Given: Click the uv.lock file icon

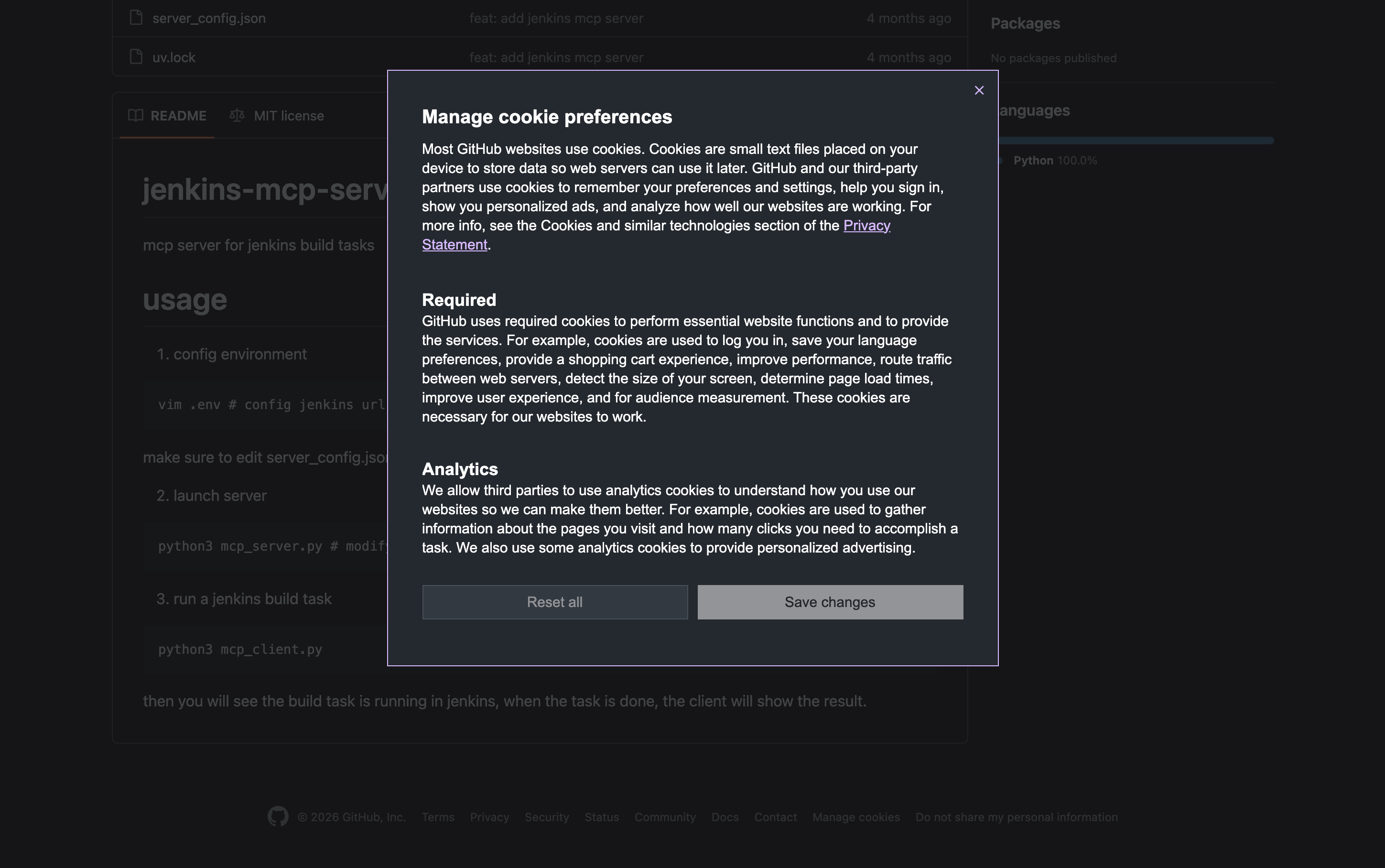Looking at the screenshot, I should pos(136,57).
